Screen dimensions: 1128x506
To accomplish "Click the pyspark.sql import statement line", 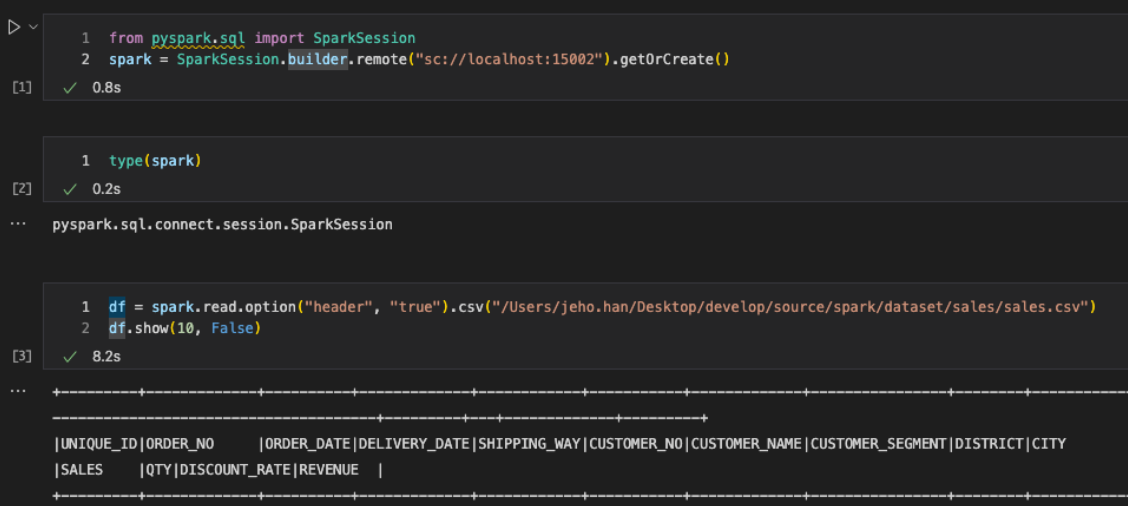I will (262, 37).
